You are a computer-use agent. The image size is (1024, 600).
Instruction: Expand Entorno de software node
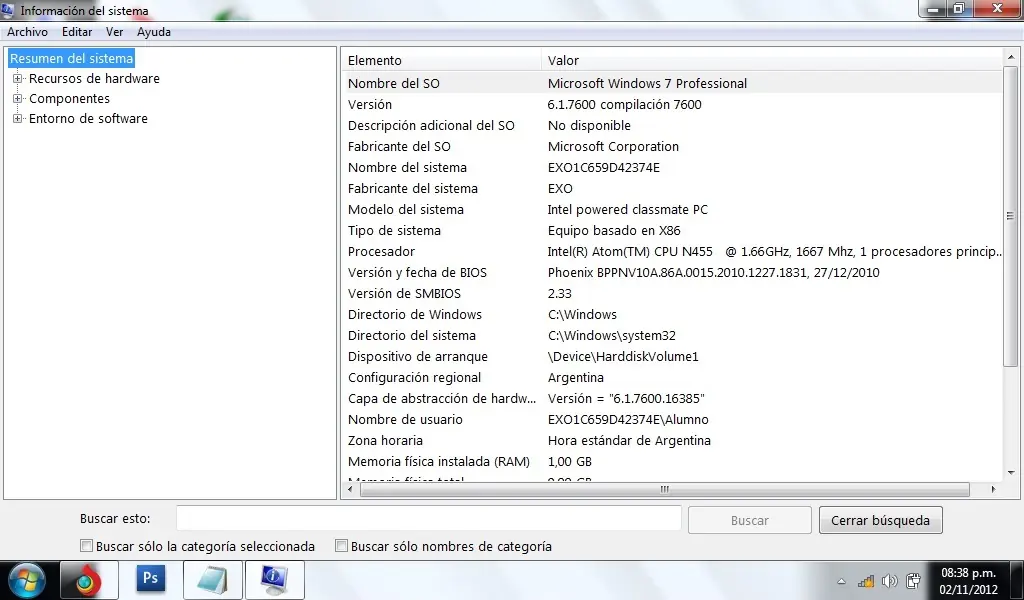pos(18,119)
